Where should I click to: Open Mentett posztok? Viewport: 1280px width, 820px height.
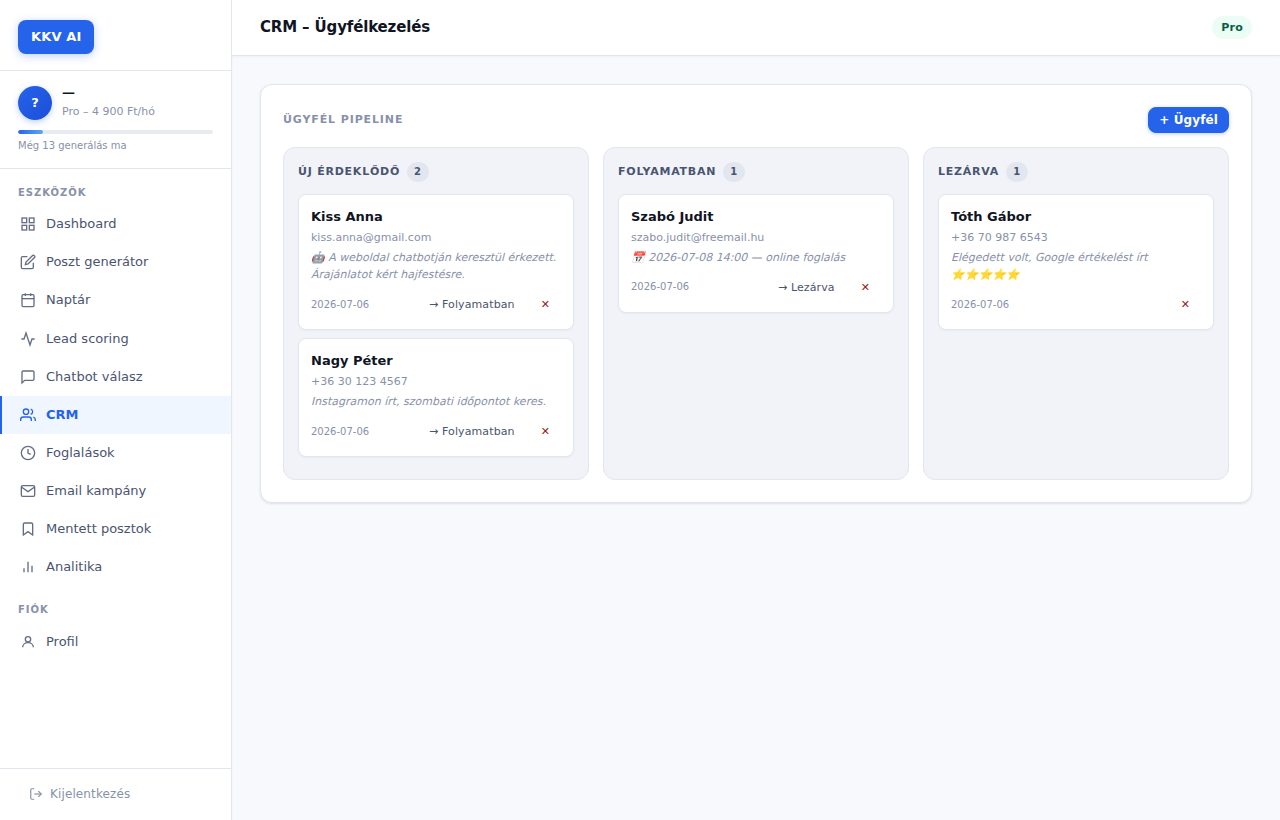(x=115, y=529)
